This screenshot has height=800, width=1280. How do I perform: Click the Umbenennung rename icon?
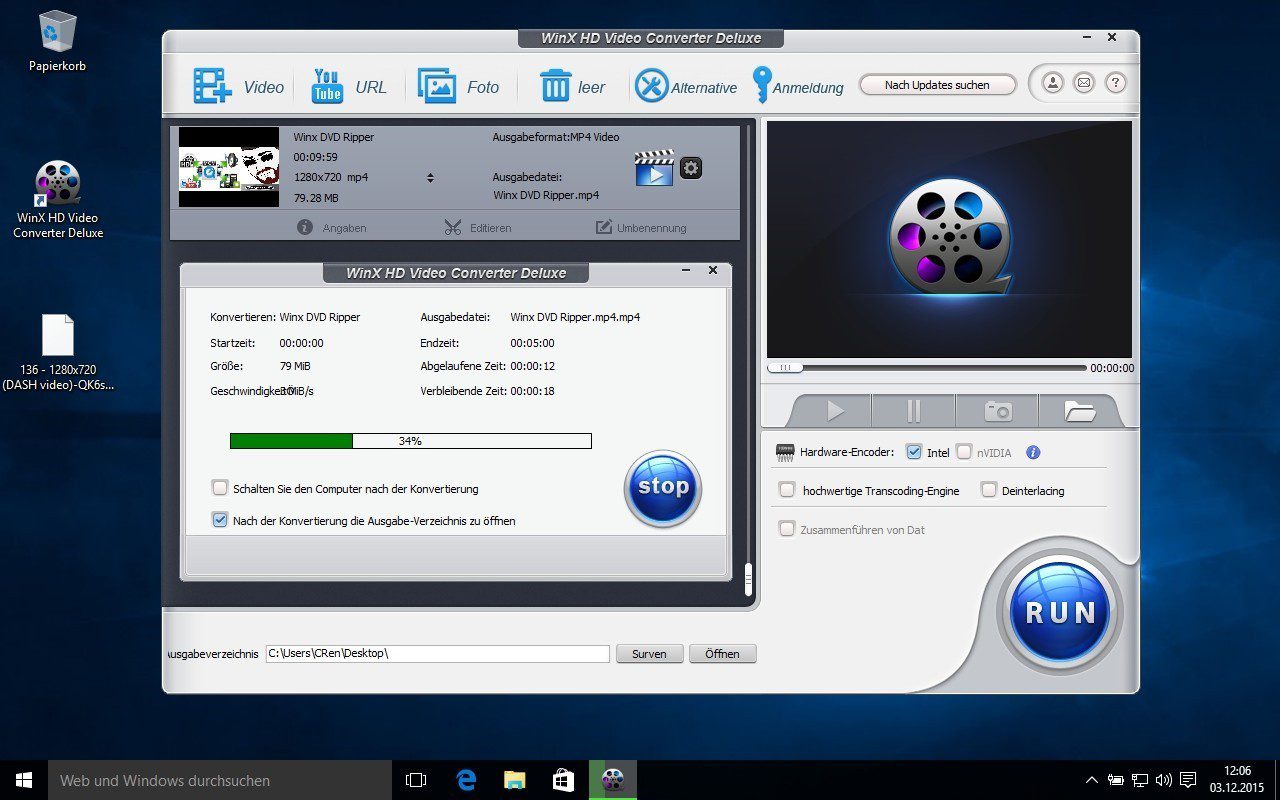coord(604,227)
